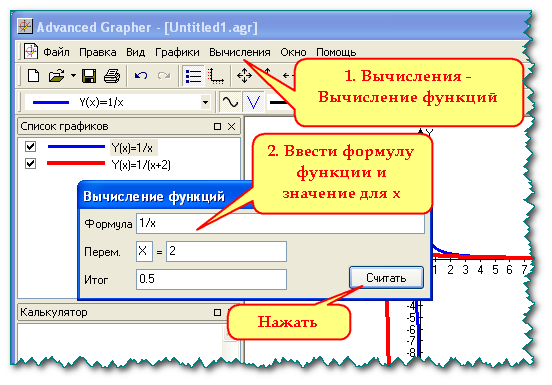Undo last action with blue arrow
Viewport: 552px width, 385px height.
coord(141,76)
